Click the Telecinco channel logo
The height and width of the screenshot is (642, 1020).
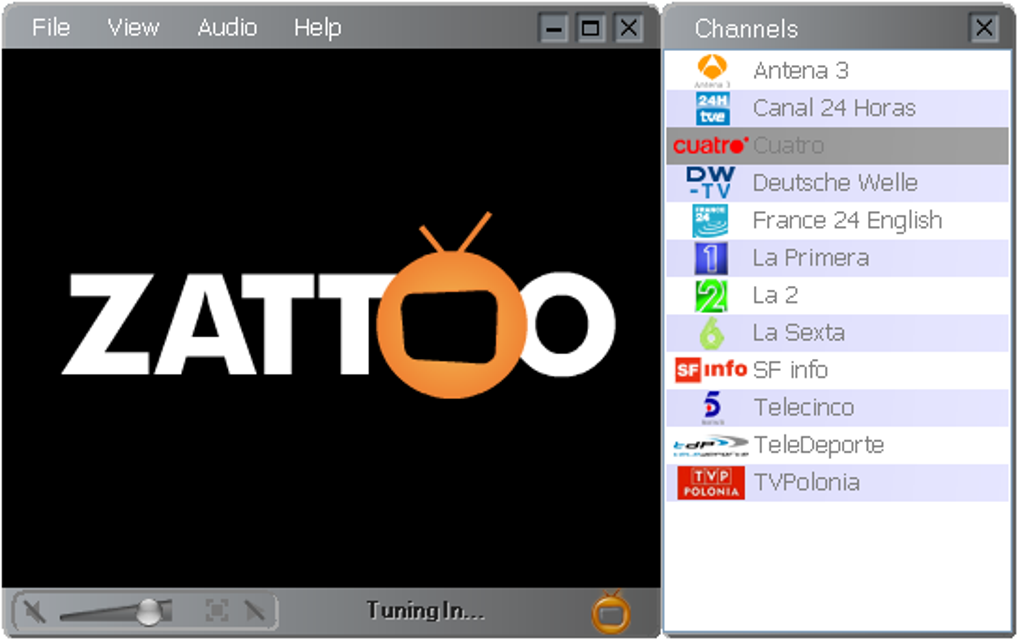point(712,408)
